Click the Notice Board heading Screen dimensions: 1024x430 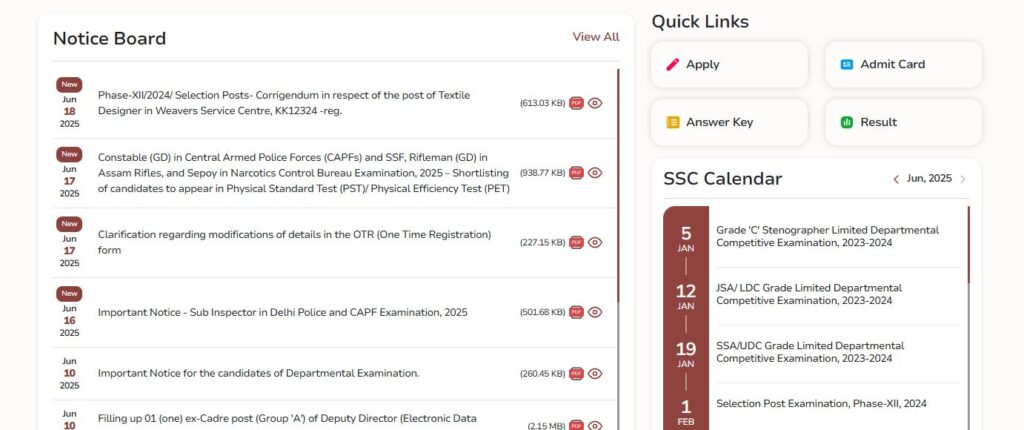[x=109, y=39]
